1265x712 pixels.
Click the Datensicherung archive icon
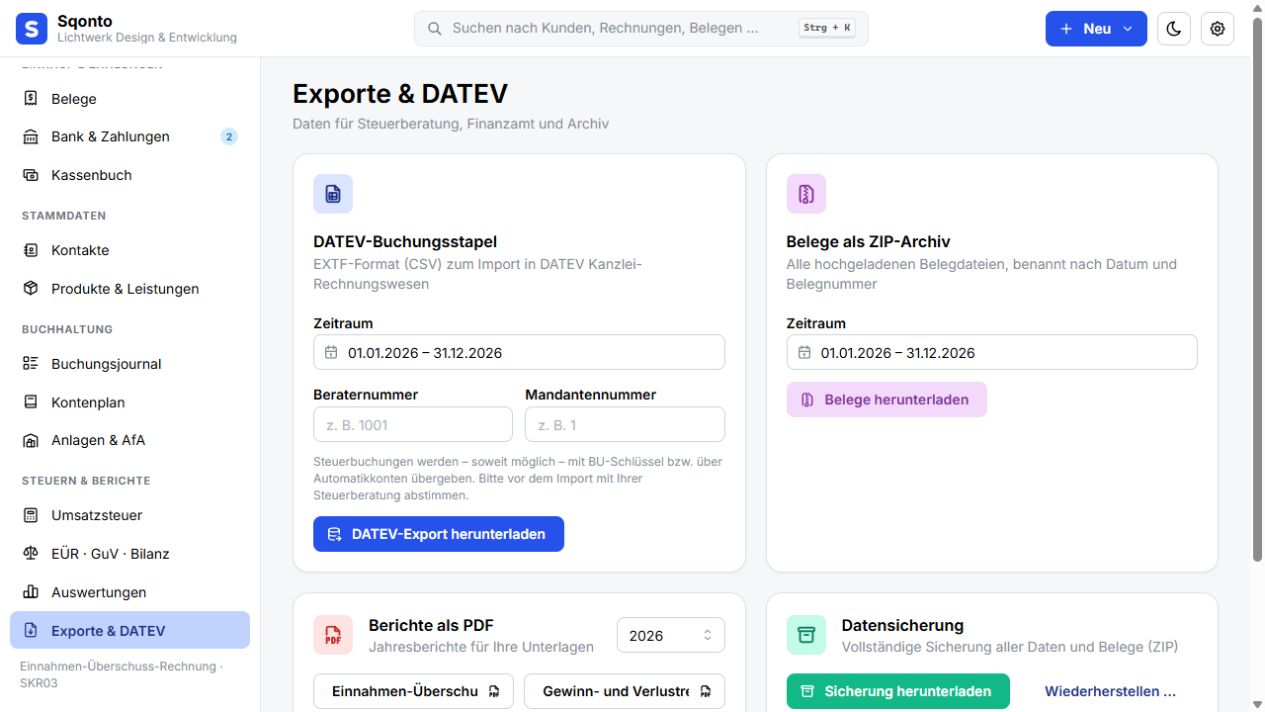tap(806, 635)
